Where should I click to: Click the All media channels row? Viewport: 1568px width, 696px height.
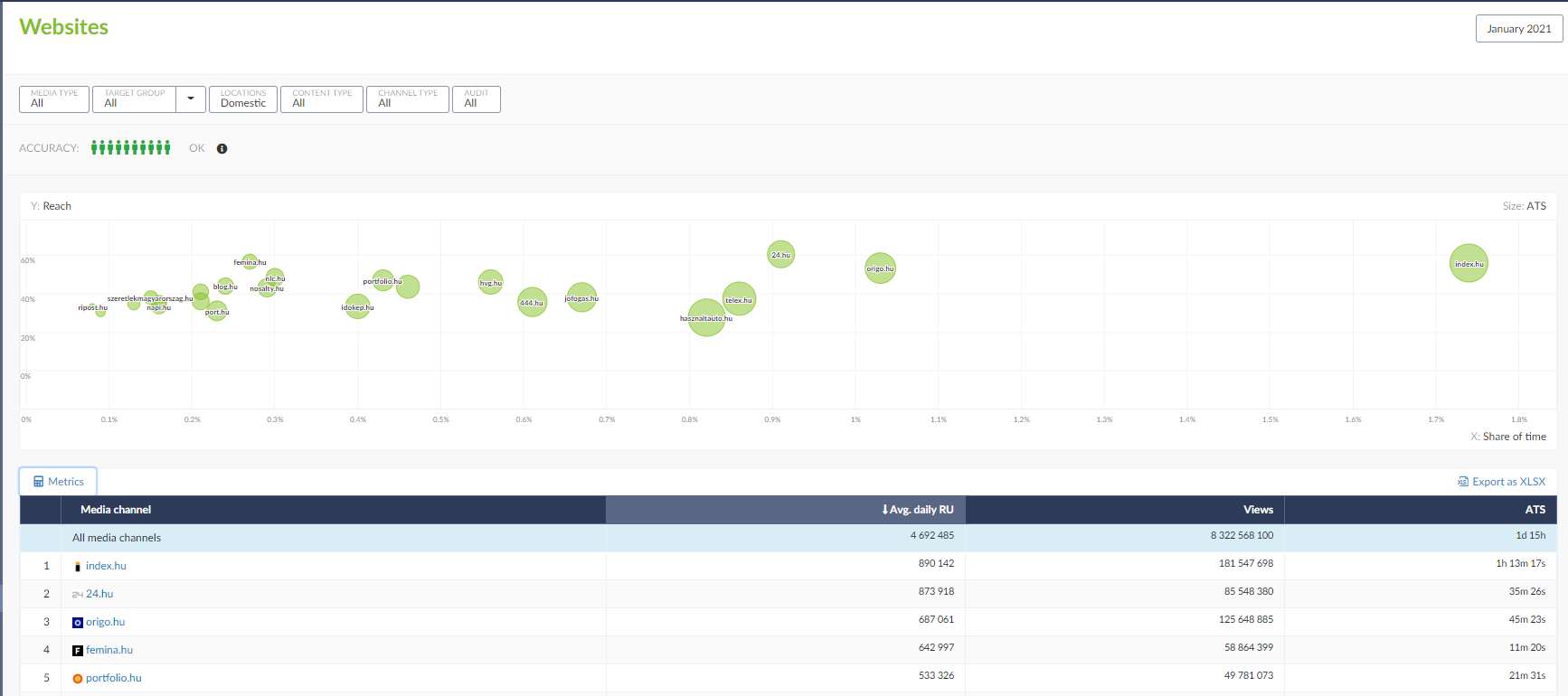click(x=789, y=538)
